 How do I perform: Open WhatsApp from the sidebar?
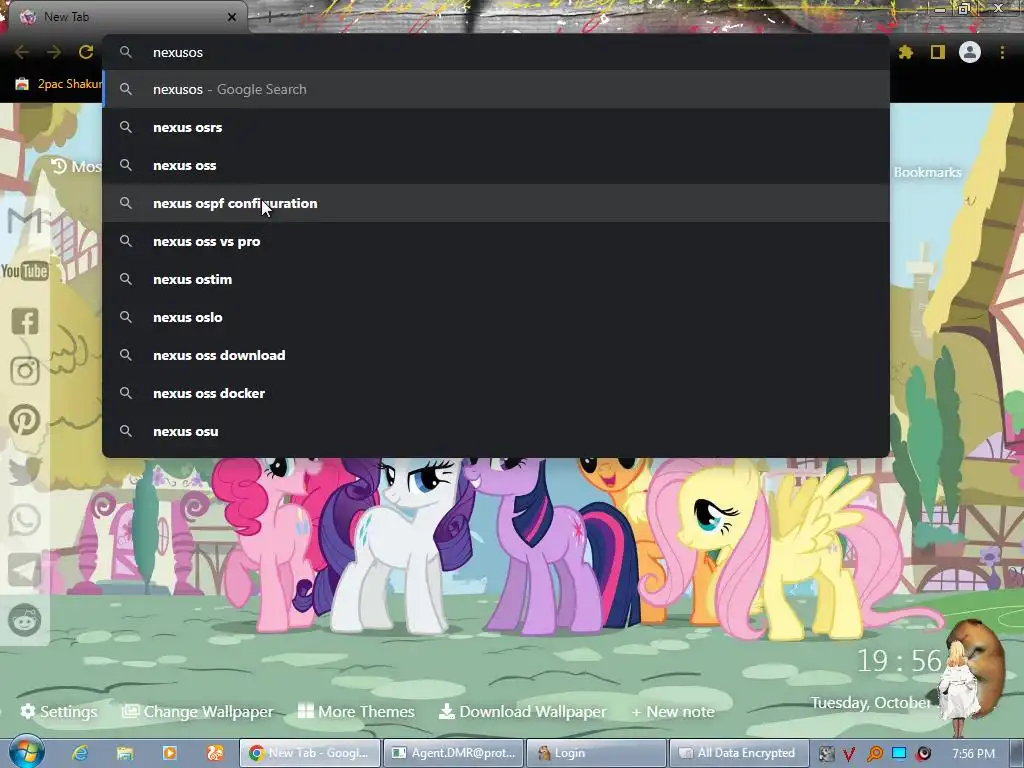(x=25, y=520)
